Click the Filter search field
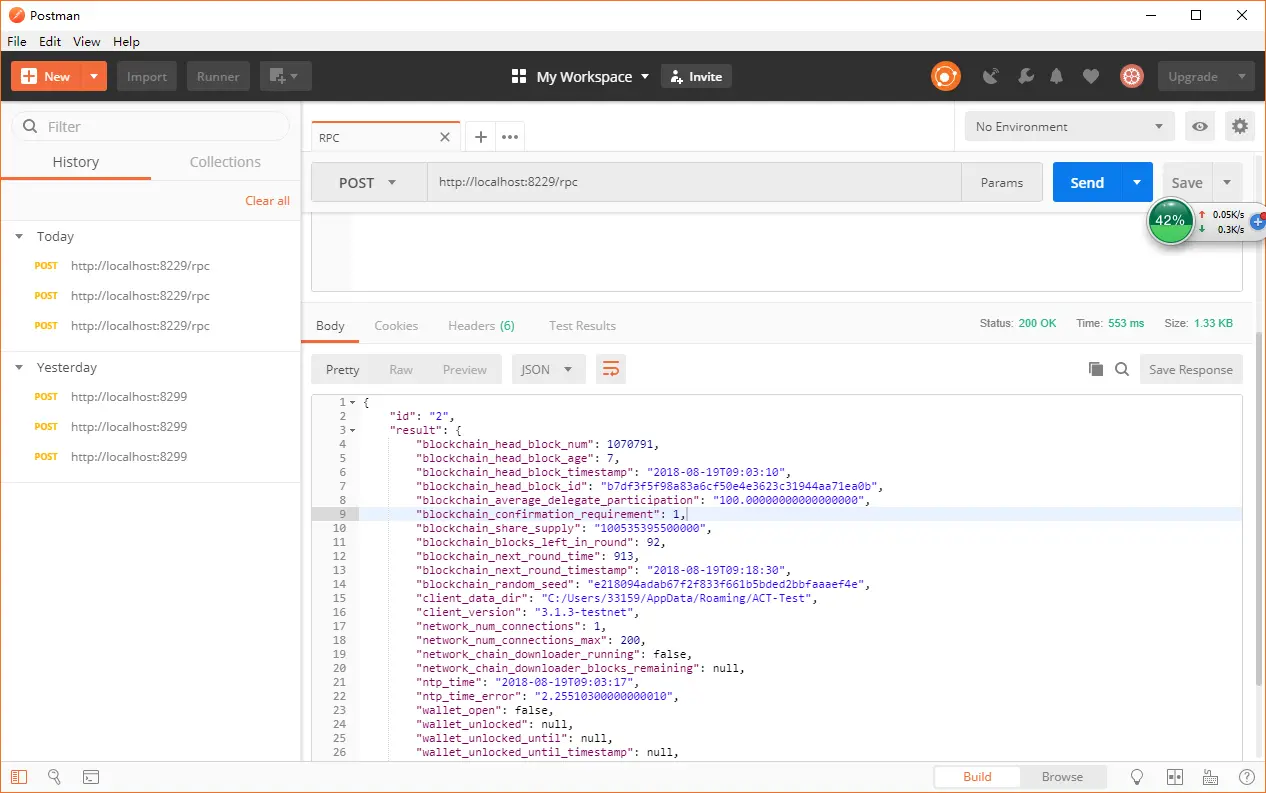 [150, 126]
